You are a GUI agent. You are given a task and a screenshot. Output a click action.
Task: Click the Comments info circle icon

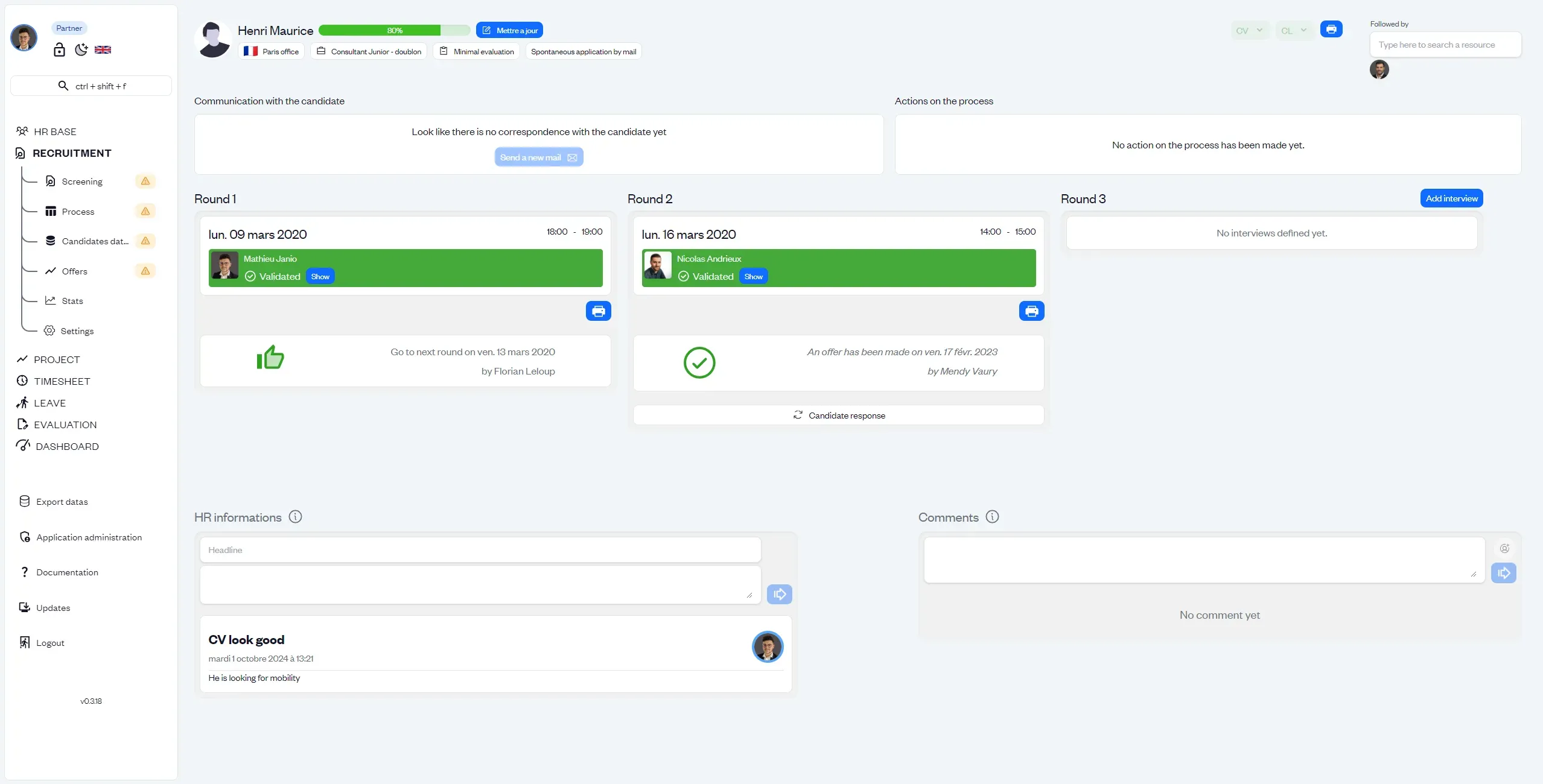click(x=991, y=517)
